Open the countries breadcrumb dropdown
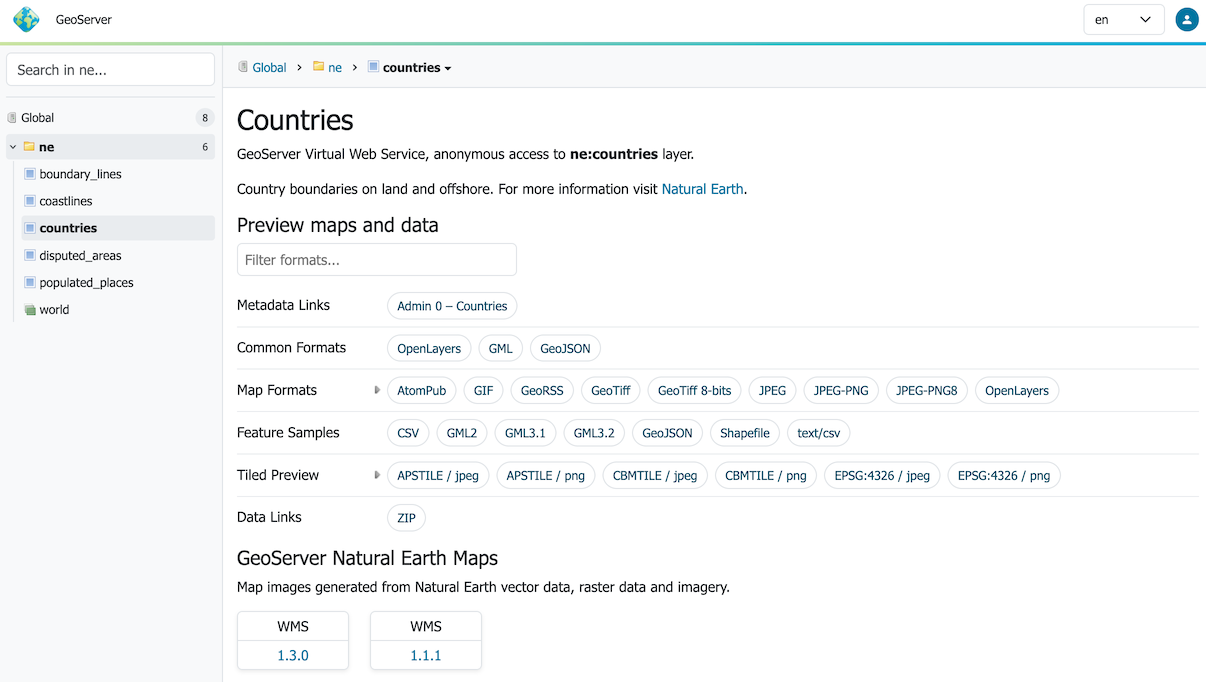1206x682 pixels. [x=448, y=68]
